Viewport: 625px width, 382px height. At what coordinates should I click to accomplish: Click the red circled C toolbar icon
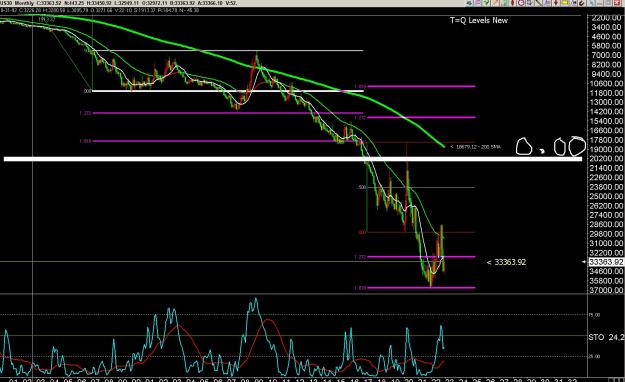(x=521, y=3)
